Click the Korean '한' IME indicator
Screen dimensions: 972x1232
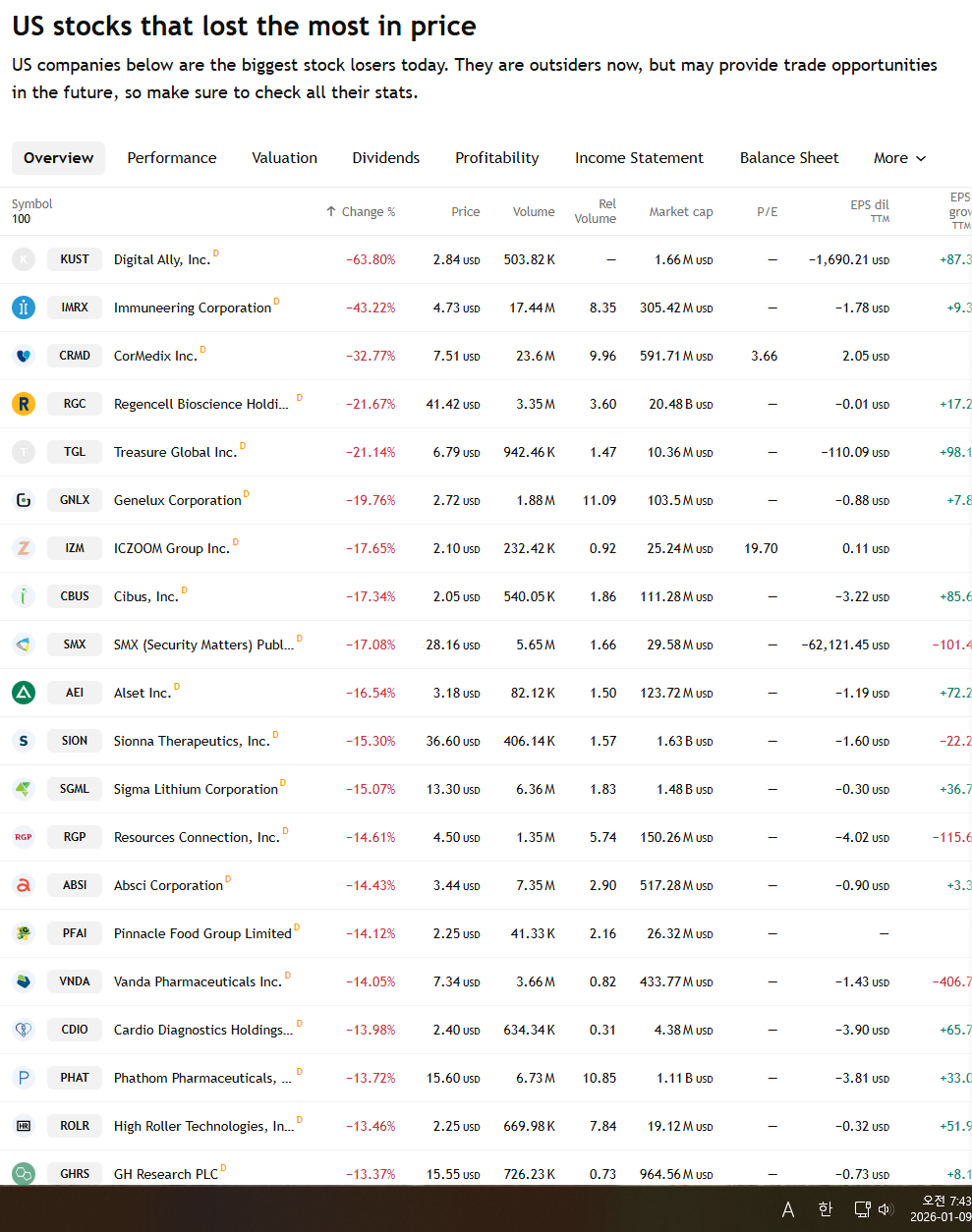click(826, 1209)
